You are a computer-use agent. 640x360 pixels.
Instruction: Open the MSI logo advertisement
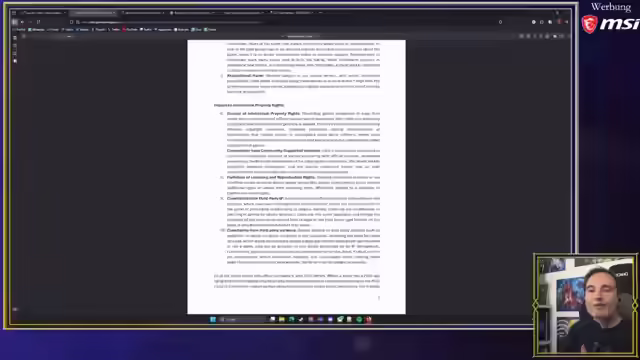tap(610, 24)
